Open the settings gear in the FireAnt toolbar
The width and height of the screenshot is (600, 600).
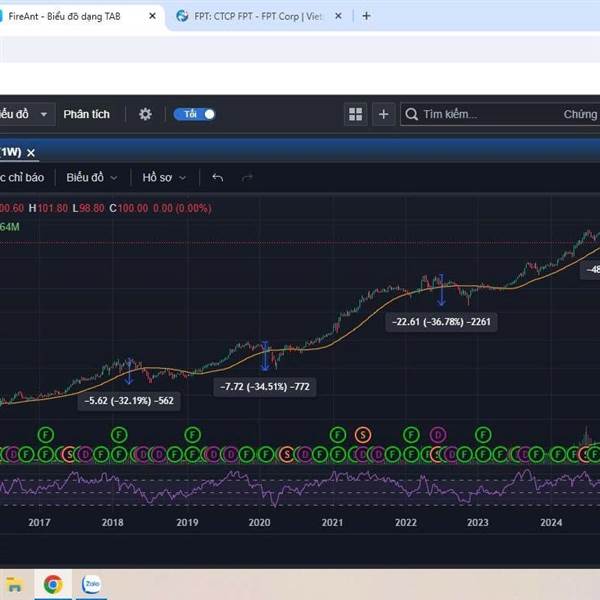(145, 114)
